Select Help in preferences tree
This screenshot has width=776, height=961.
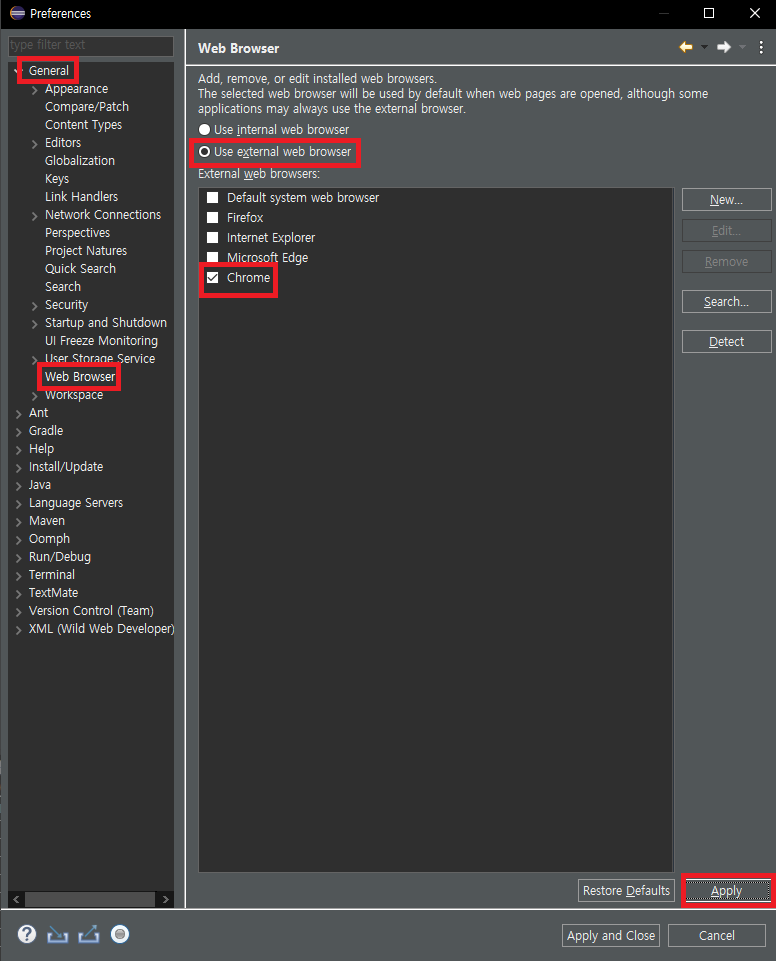coord(42,449)
